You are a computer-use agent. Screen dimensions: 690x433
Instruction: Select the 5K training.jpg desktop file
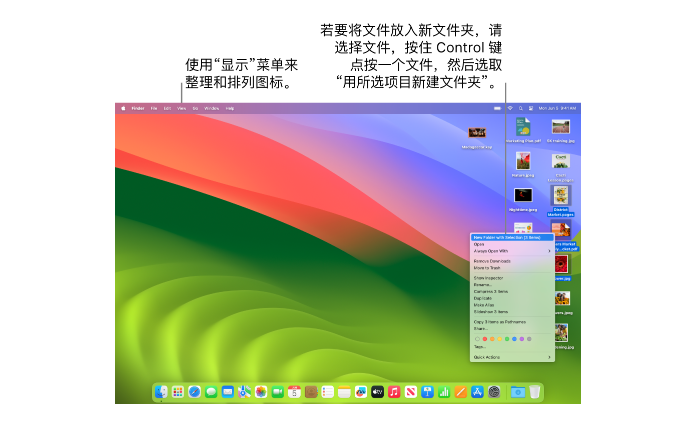coord(561,130)
